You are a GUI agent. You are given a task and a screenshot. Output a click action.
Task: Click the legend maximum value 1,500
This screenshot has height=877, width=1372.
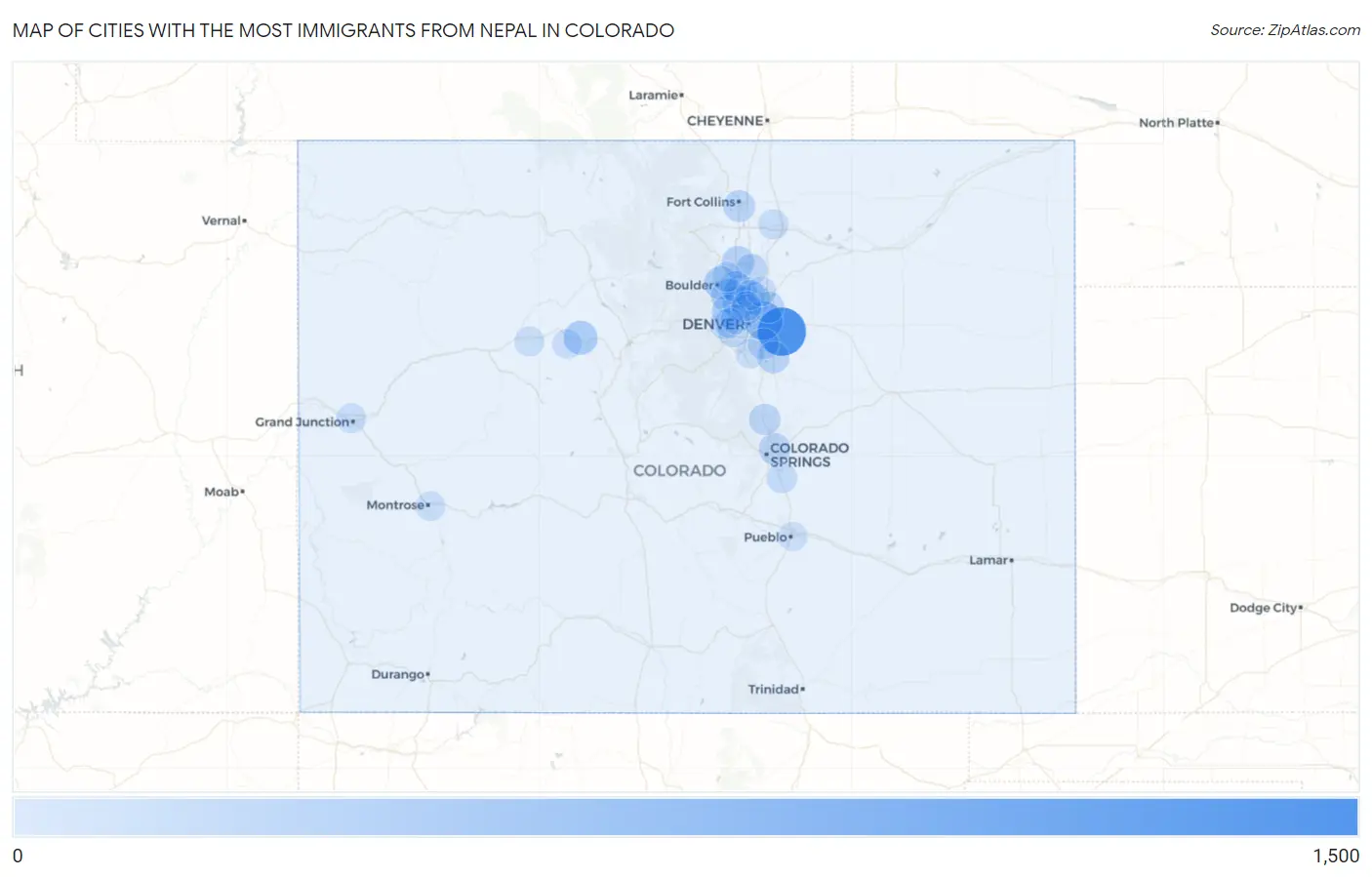(x=1336, y=856)
